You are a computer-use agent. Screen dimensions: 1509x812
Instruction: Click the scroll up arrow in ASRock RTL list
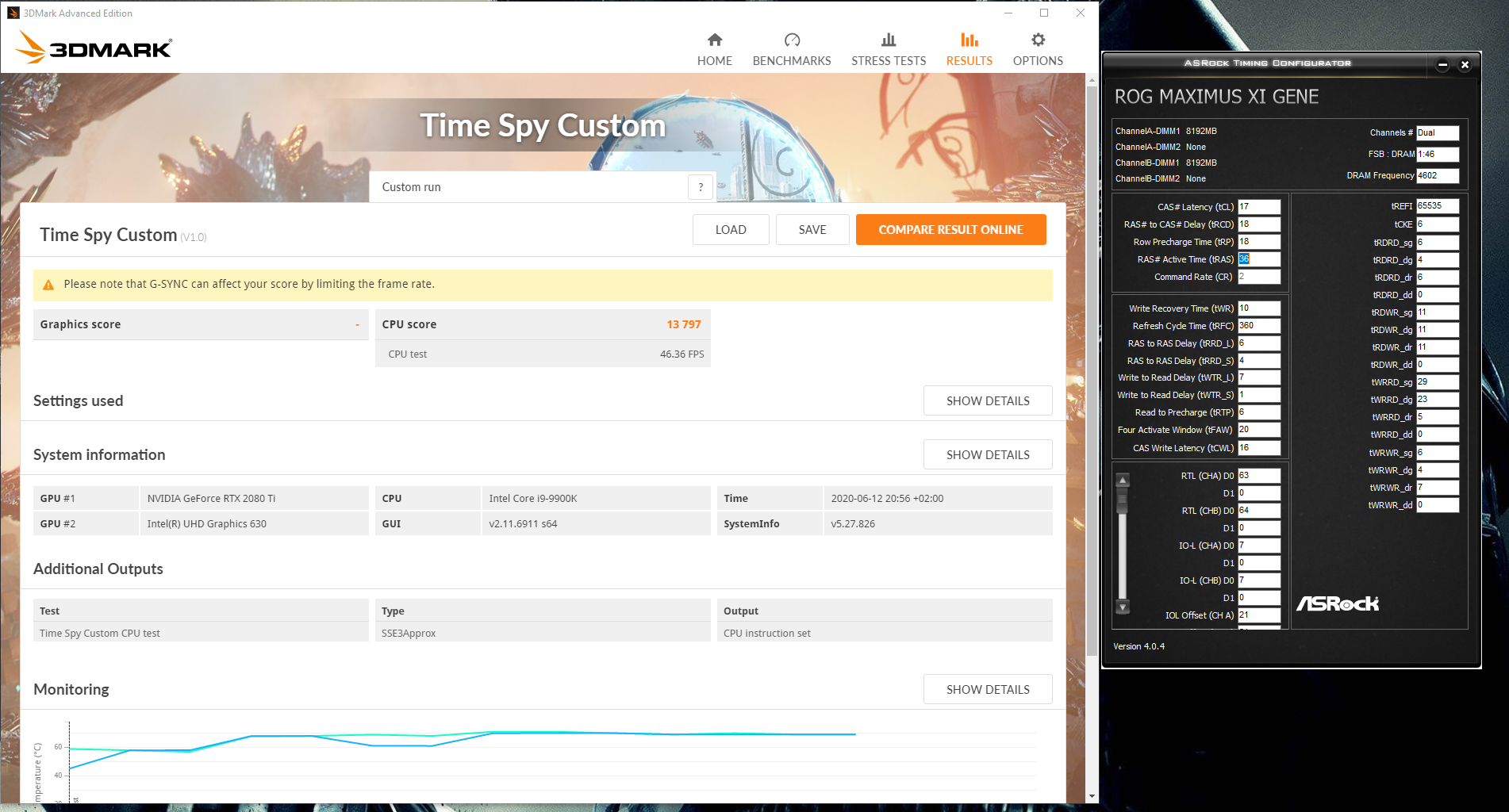(x=1123, y=481)
